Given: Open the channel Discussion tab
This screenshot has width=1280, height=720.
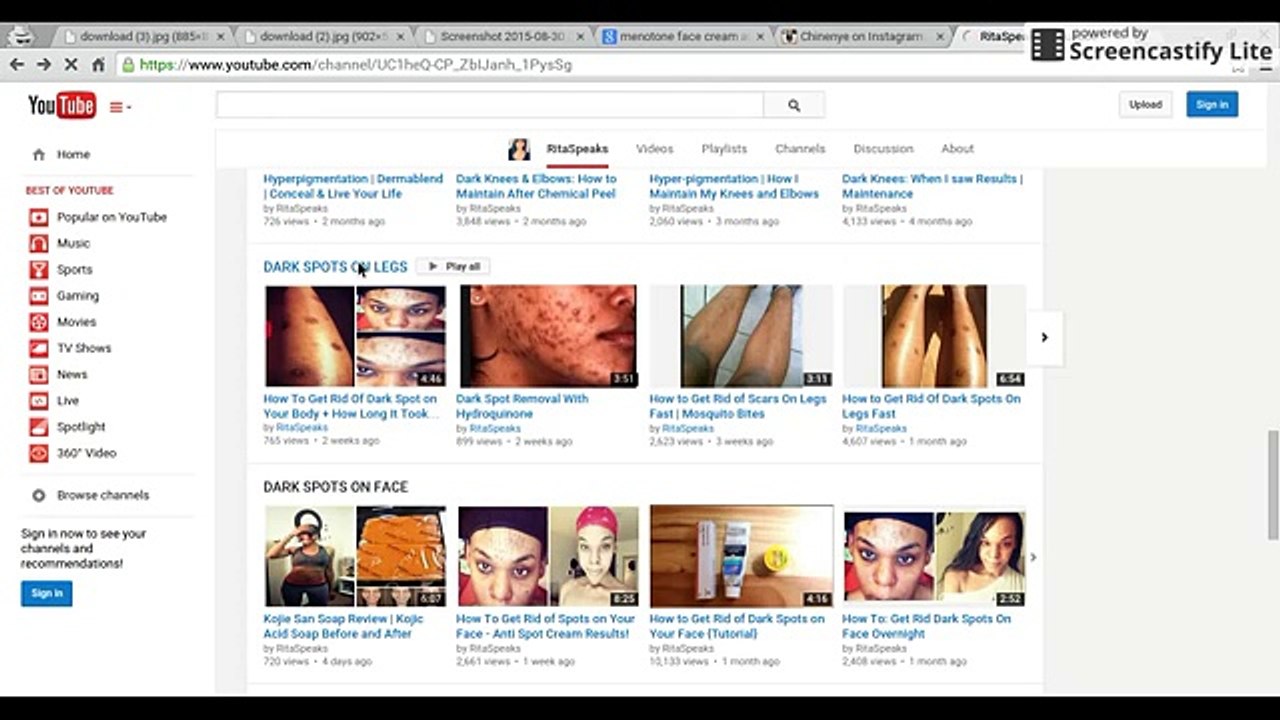Looking at the screenshot, I should click(x=883, y=149).
